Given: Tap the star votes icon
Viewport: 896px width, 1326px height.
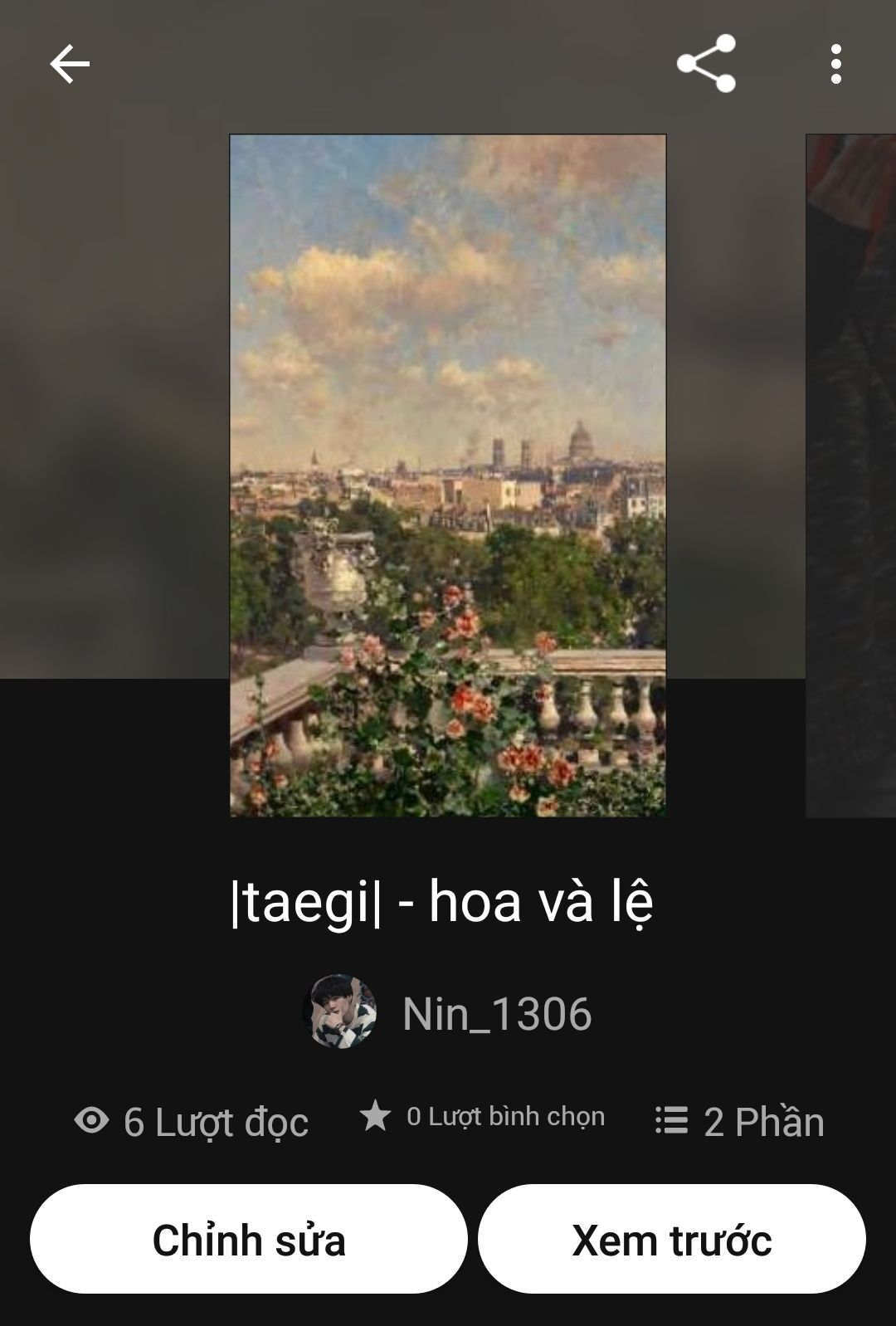Looking at the screenshot, I should click(x=375, y=1115).
